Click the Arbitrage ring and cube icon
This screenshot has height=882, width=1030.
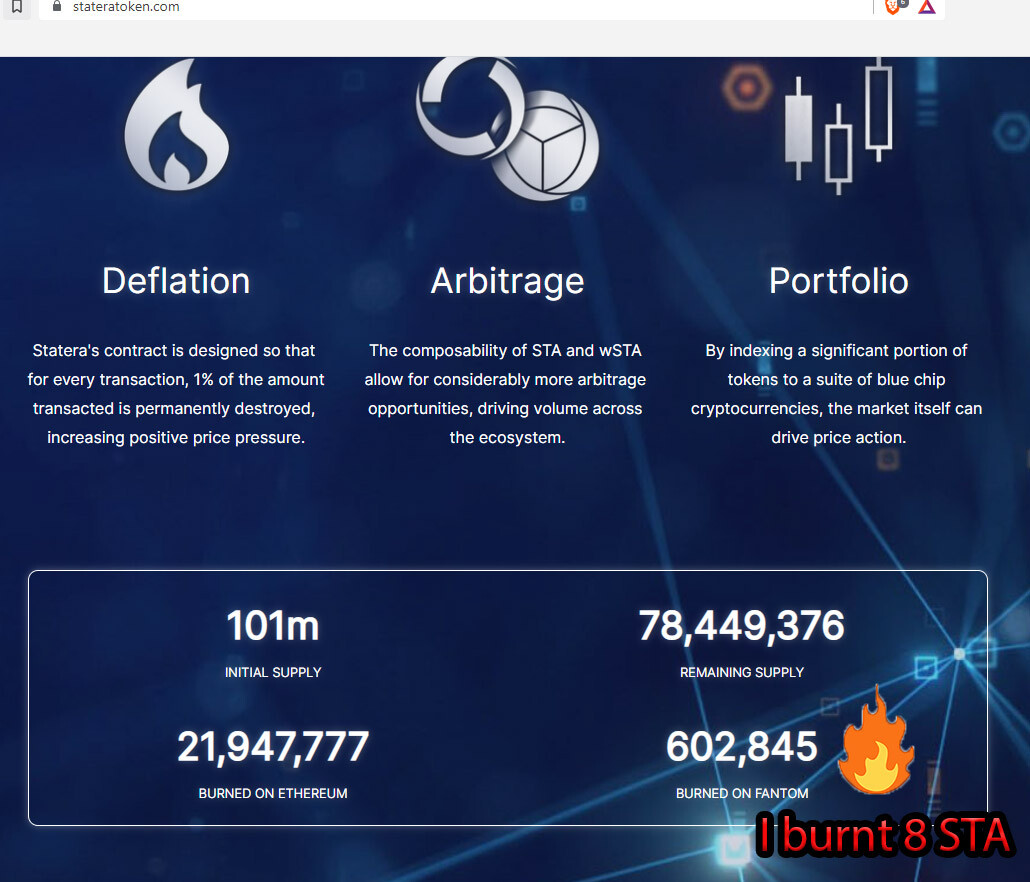507,129
